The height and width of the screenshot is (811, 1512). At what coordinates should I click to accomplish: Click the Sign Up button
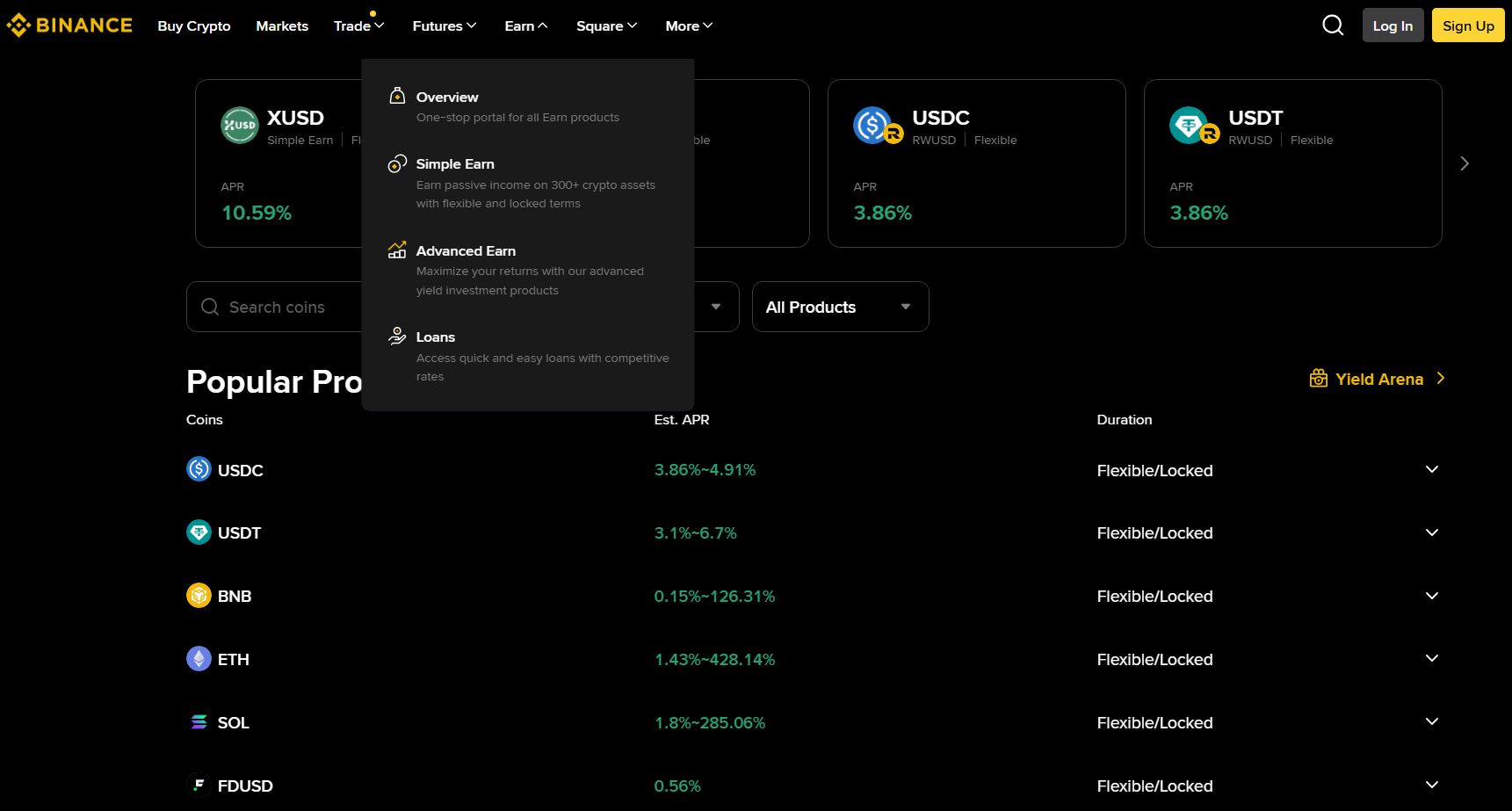(1466, 25)
